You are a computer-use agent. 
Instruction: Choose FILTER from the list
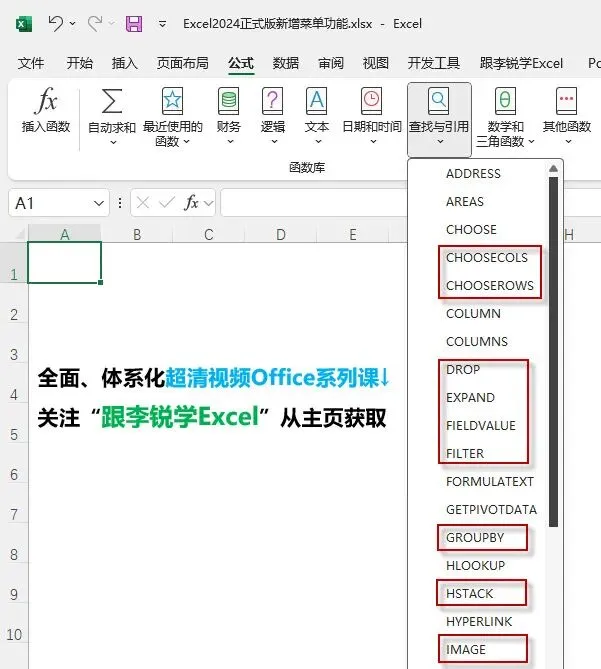point(465,454)
